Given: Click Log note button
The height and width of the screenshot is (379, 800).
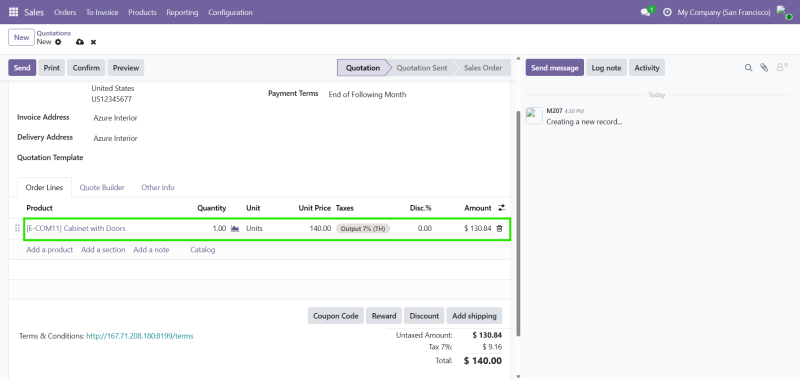Looking at the screenshot, I should pyautogui.click(x=606, y=67).
